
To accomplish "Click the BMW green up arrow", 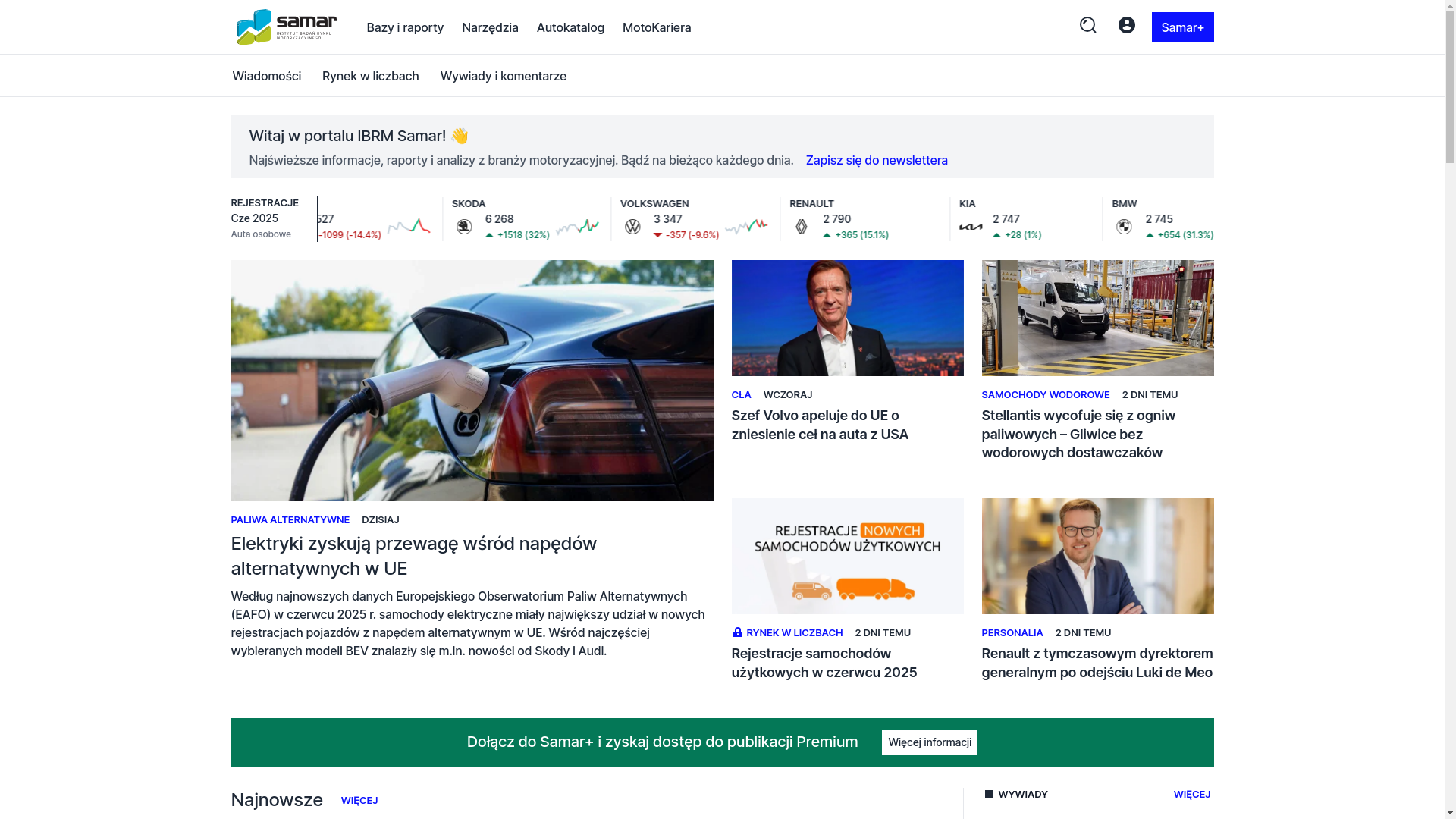I will coord(1150,235).
